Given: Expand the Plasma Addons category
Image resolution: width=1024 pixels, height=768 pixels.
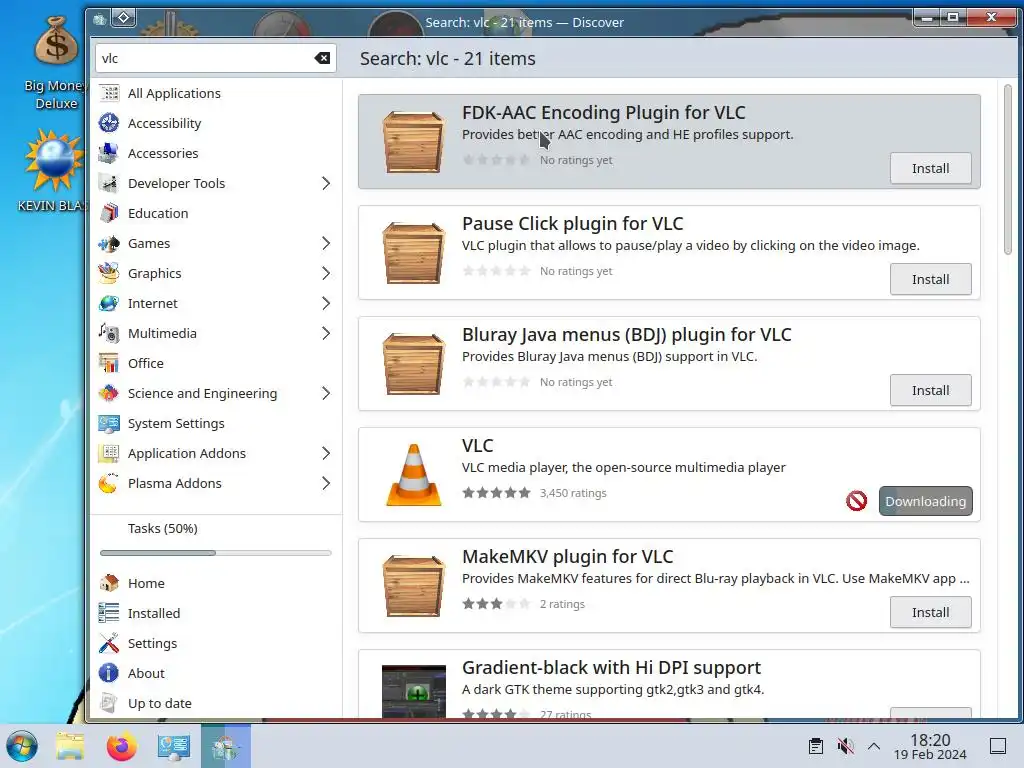Looking at the screenshot, I should coord(326,484).
